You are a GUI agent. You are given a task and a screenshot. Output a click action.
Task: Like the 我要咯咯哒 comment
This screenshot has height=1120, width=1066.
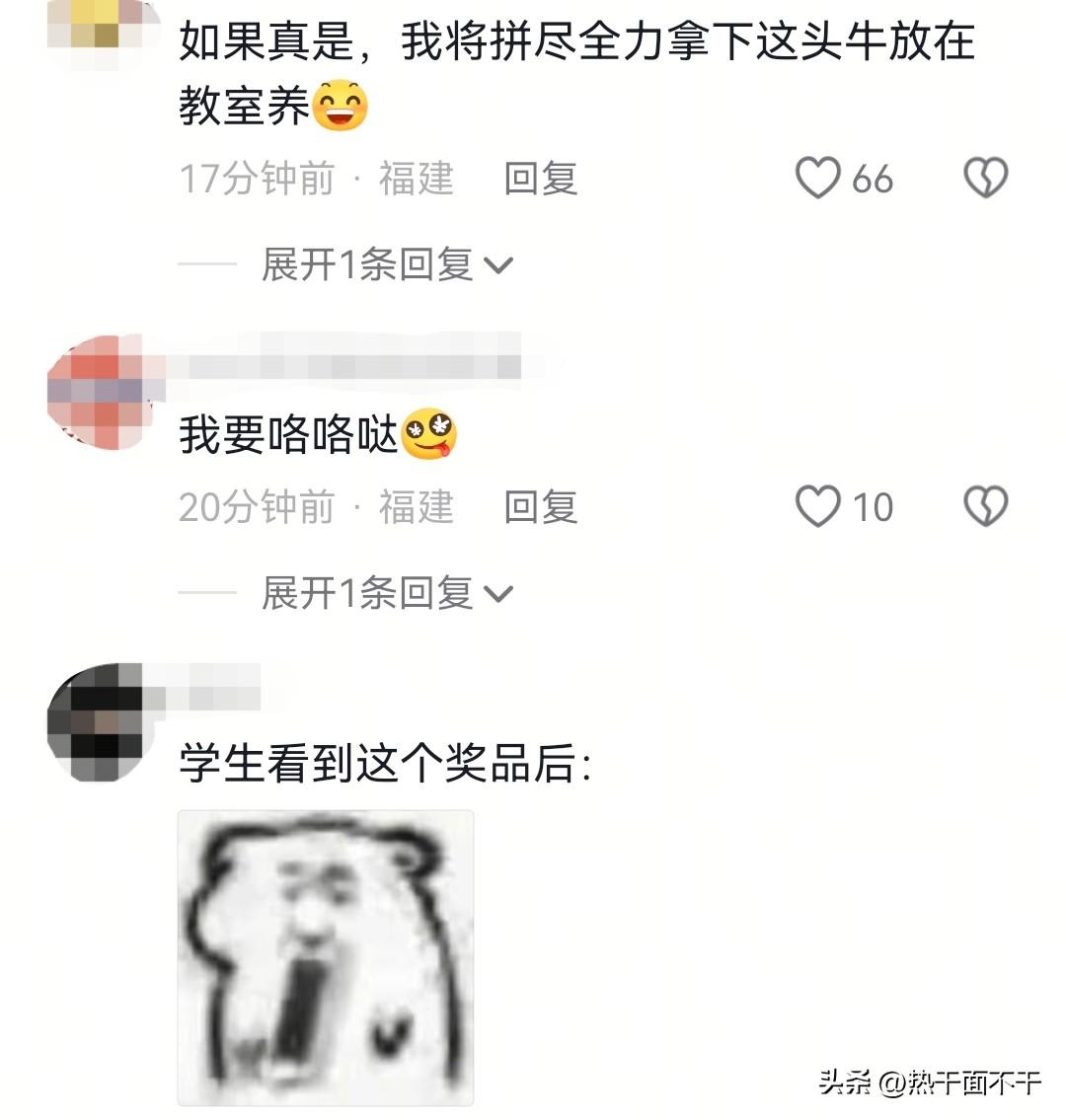(818, 505)
